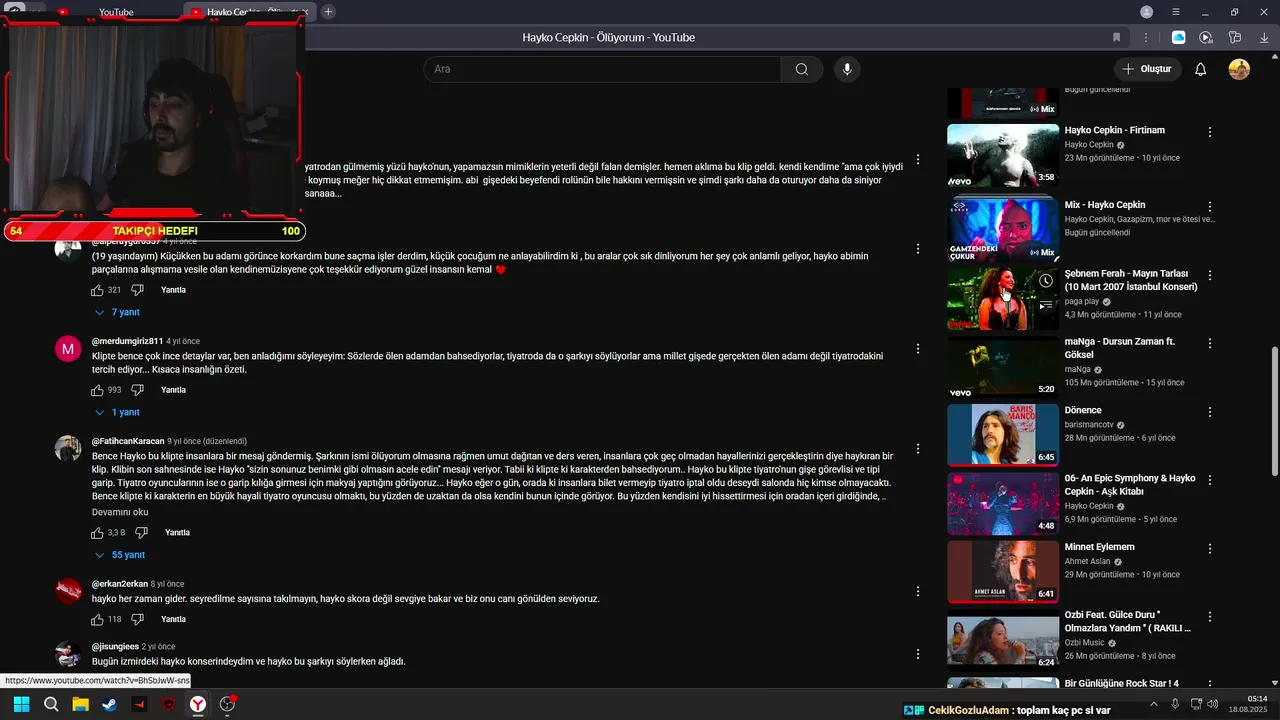This screenshot has width=1280, height=720.
Task: Open browser downloads arrow icon
Action: 1263,37
